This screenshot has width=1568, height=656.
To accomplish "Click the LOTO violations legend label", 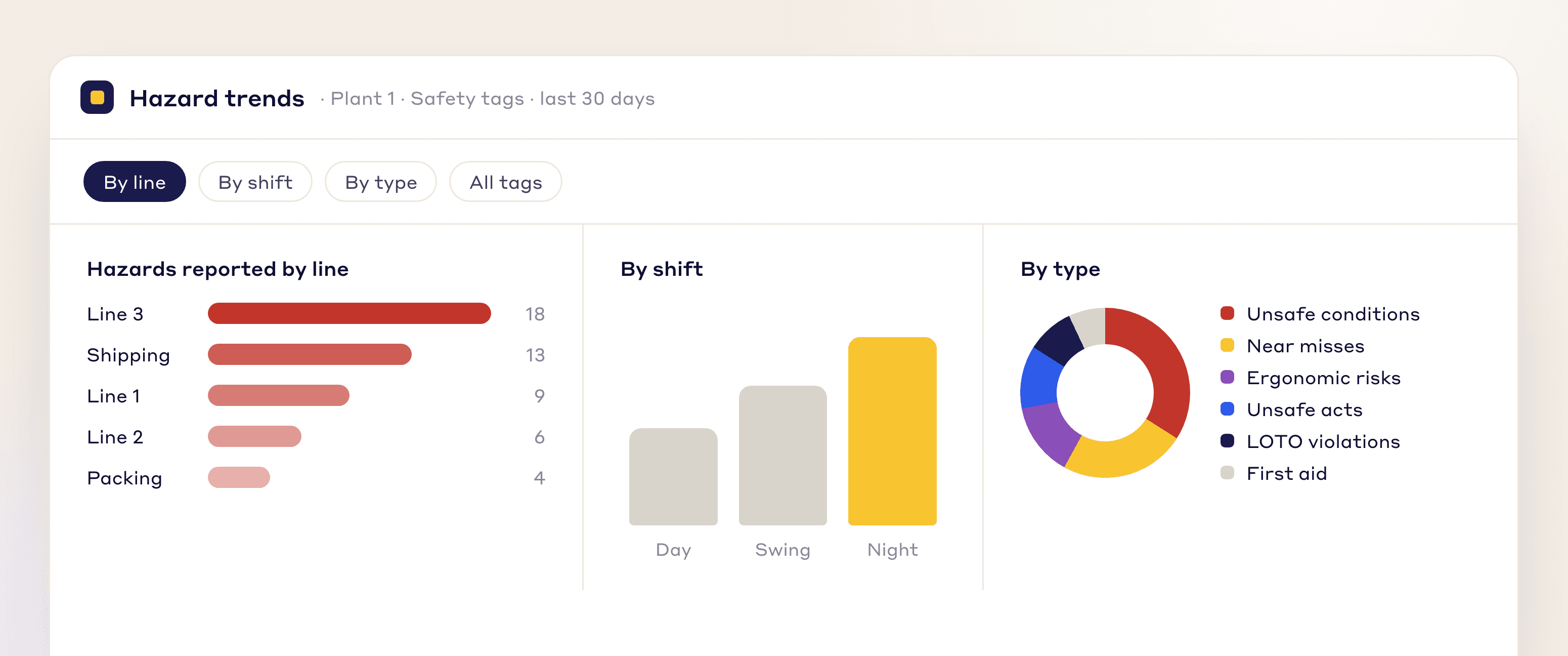I will [x=1323, y=441].
